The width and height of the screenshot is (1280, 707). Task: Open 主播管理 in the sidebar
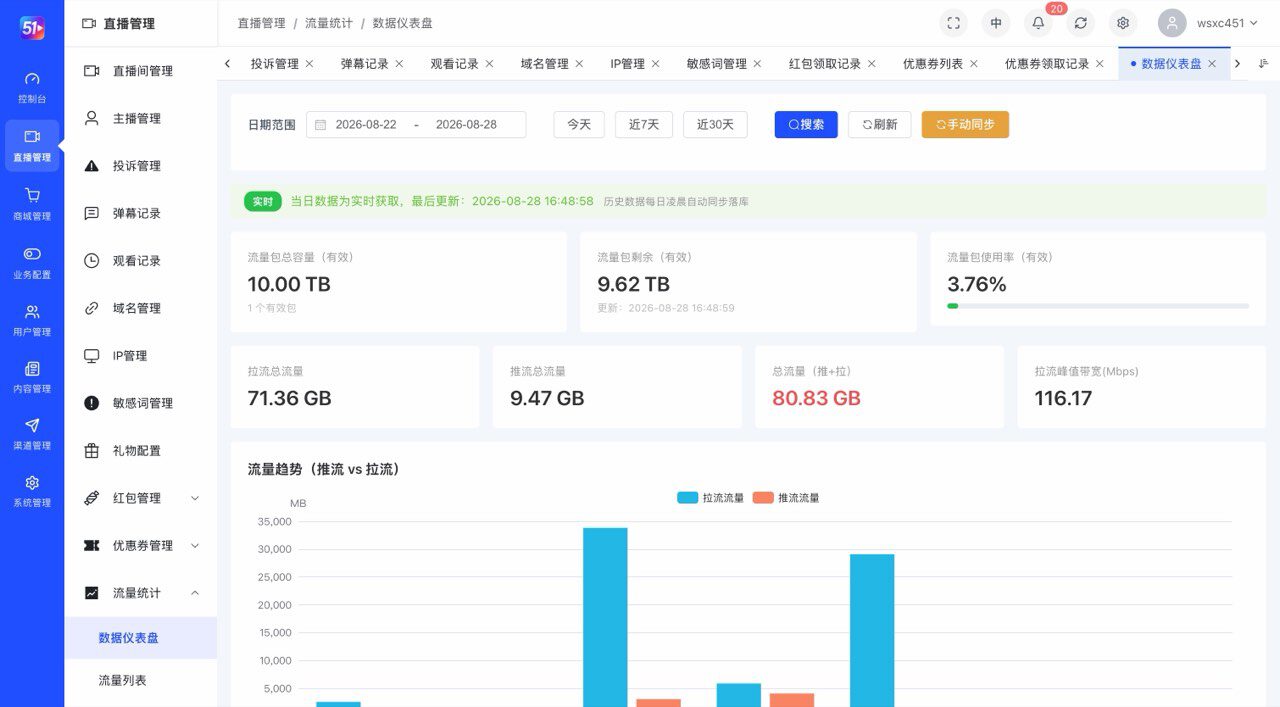[x=141, y=118]
